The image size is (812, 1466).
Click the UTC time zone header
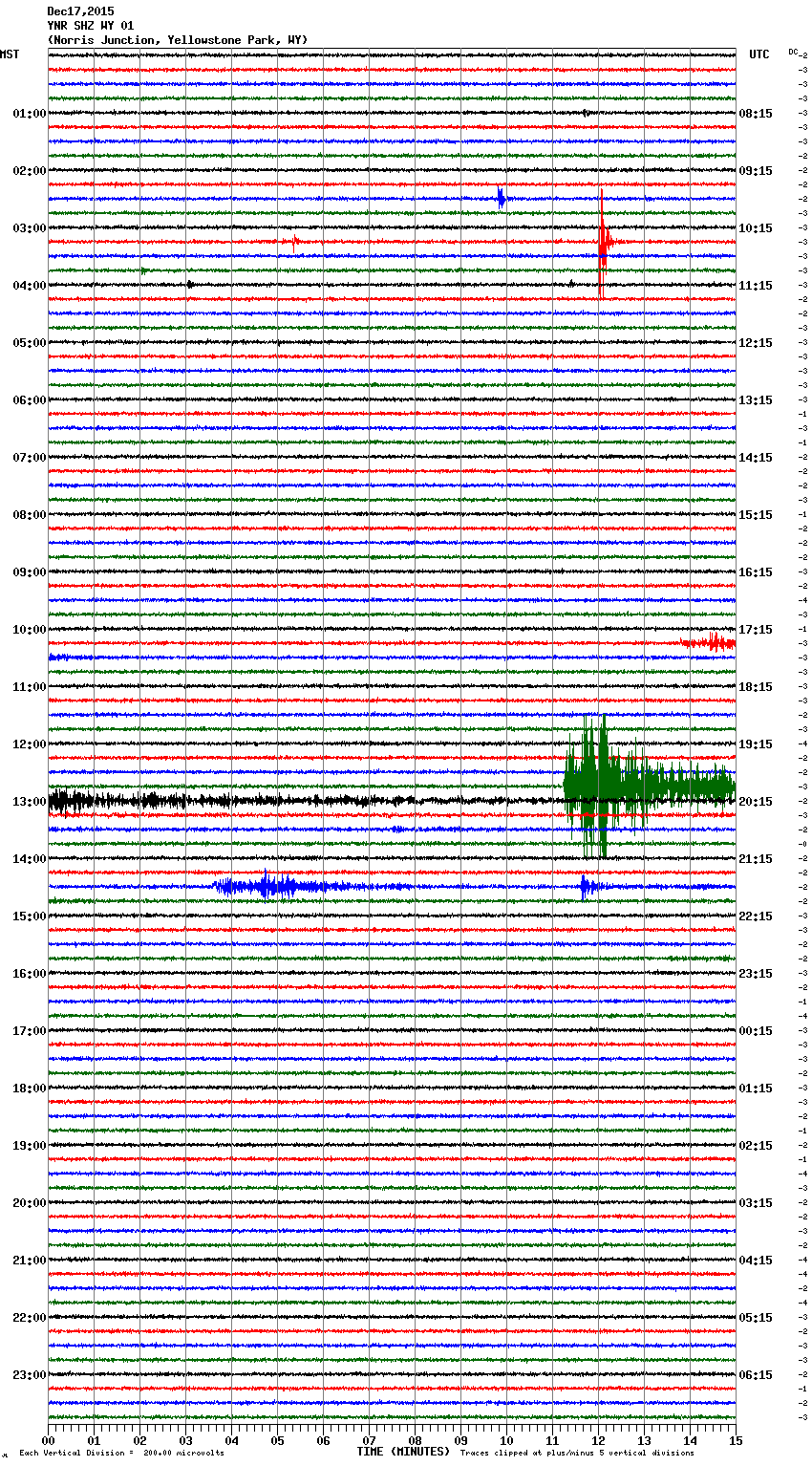759,54
